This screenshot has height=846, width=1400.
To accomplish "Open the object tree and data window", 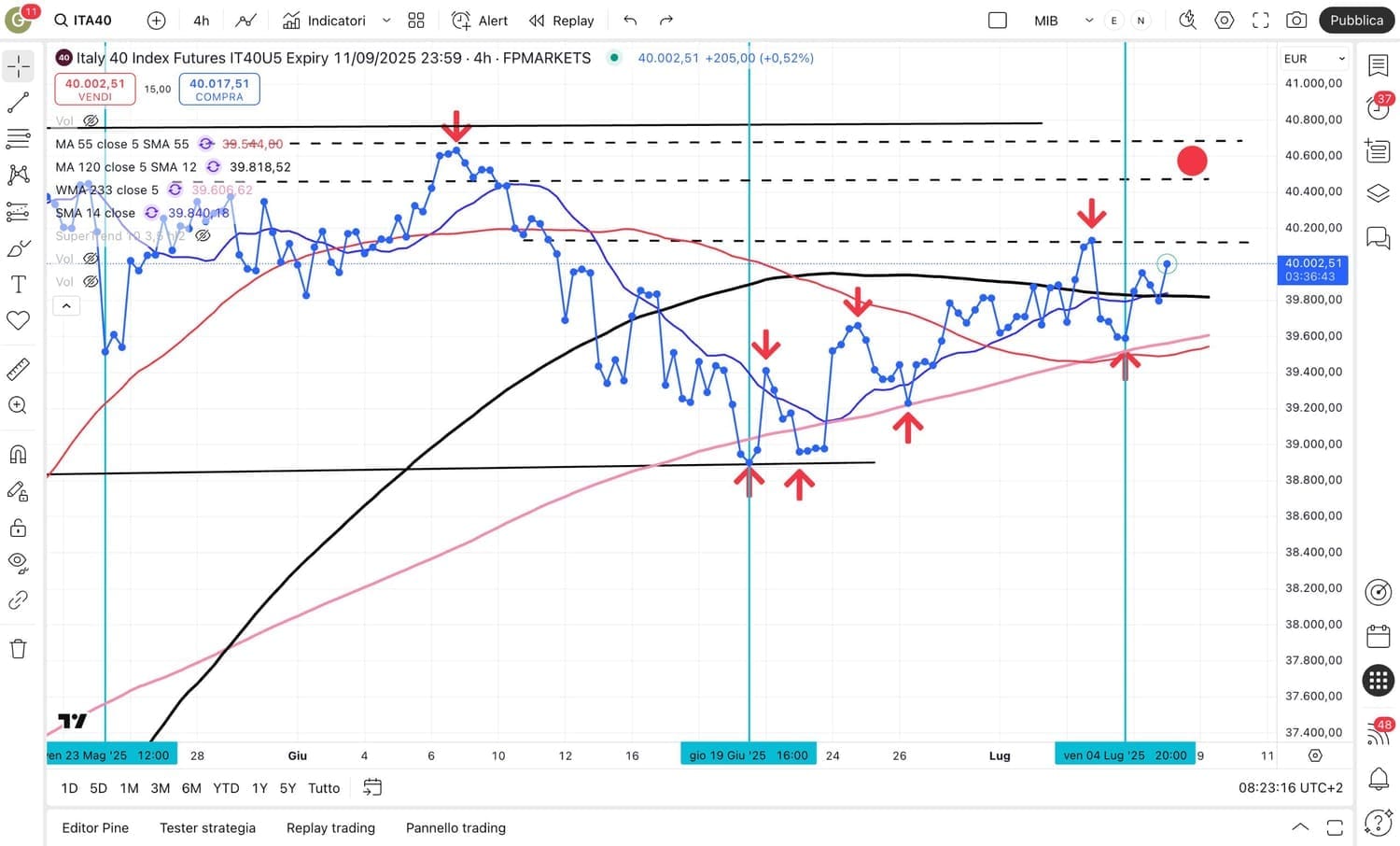I will click(x=1379, y=150).
